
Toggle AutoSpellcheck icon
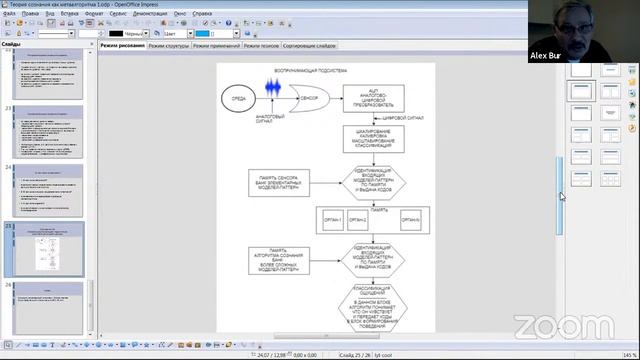pos(90,23)
